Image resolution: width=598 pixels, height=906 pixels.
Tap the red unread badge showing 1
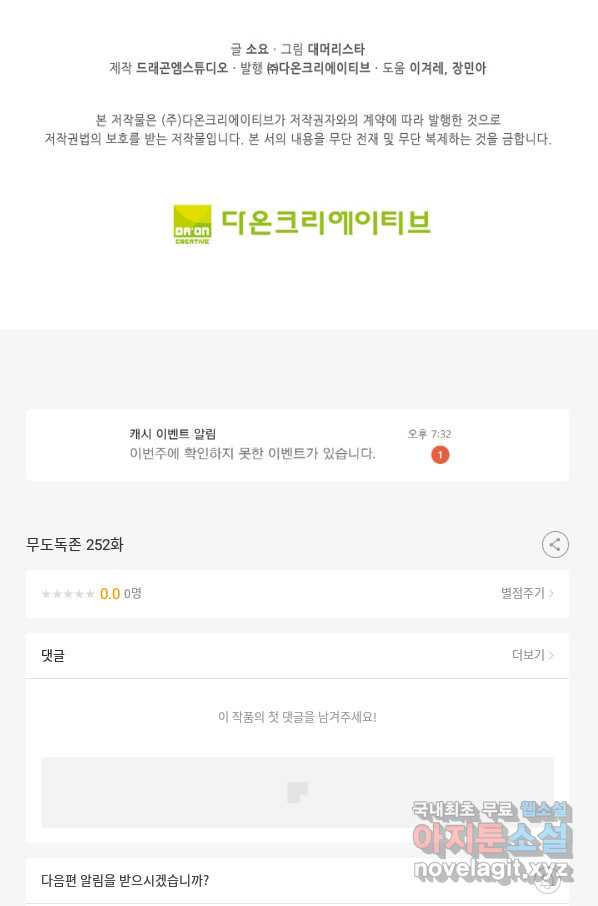pos(440,455)
